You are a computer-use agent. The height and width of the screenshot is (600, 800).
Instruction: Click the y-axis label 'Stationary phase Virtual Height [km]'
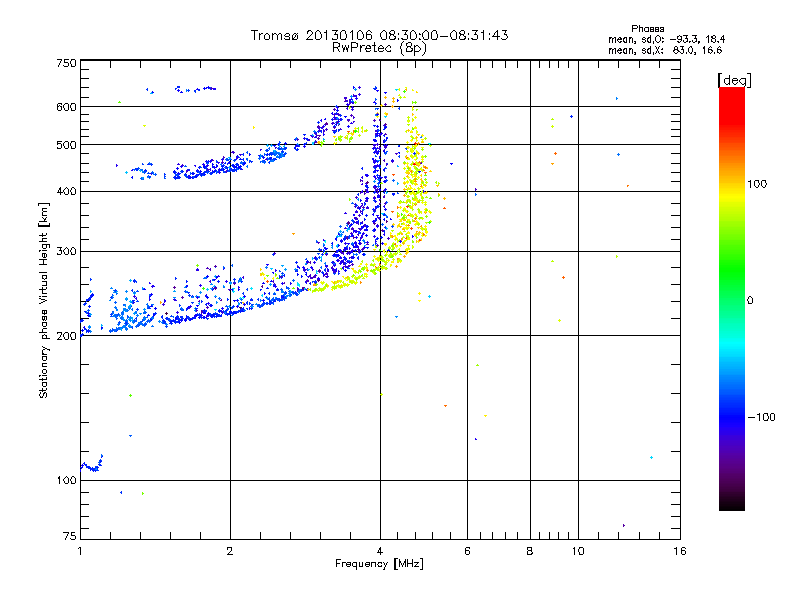click(x=44, y=301)
